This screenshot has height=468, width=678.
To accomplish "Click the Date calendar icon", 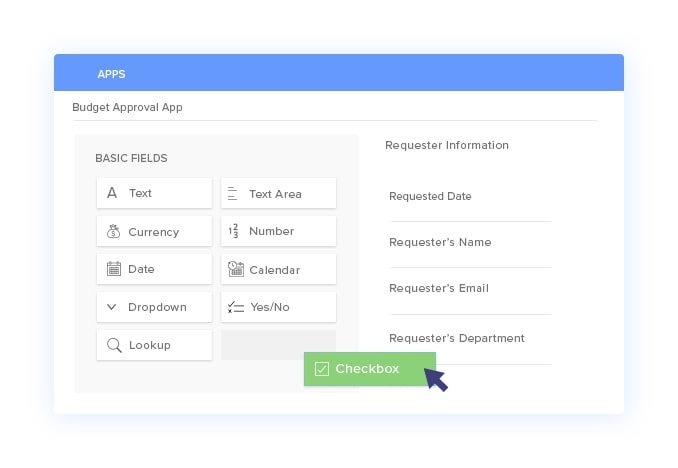I will point(114,269).
